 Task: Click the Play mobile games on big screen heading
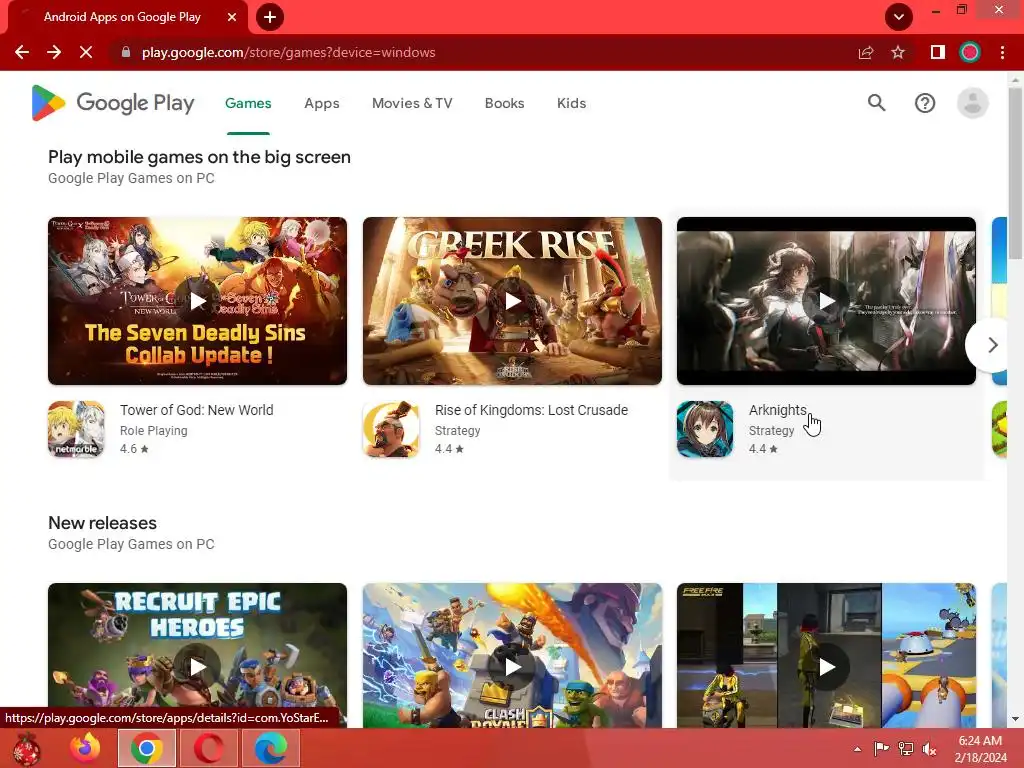click(x=199, y=157)
